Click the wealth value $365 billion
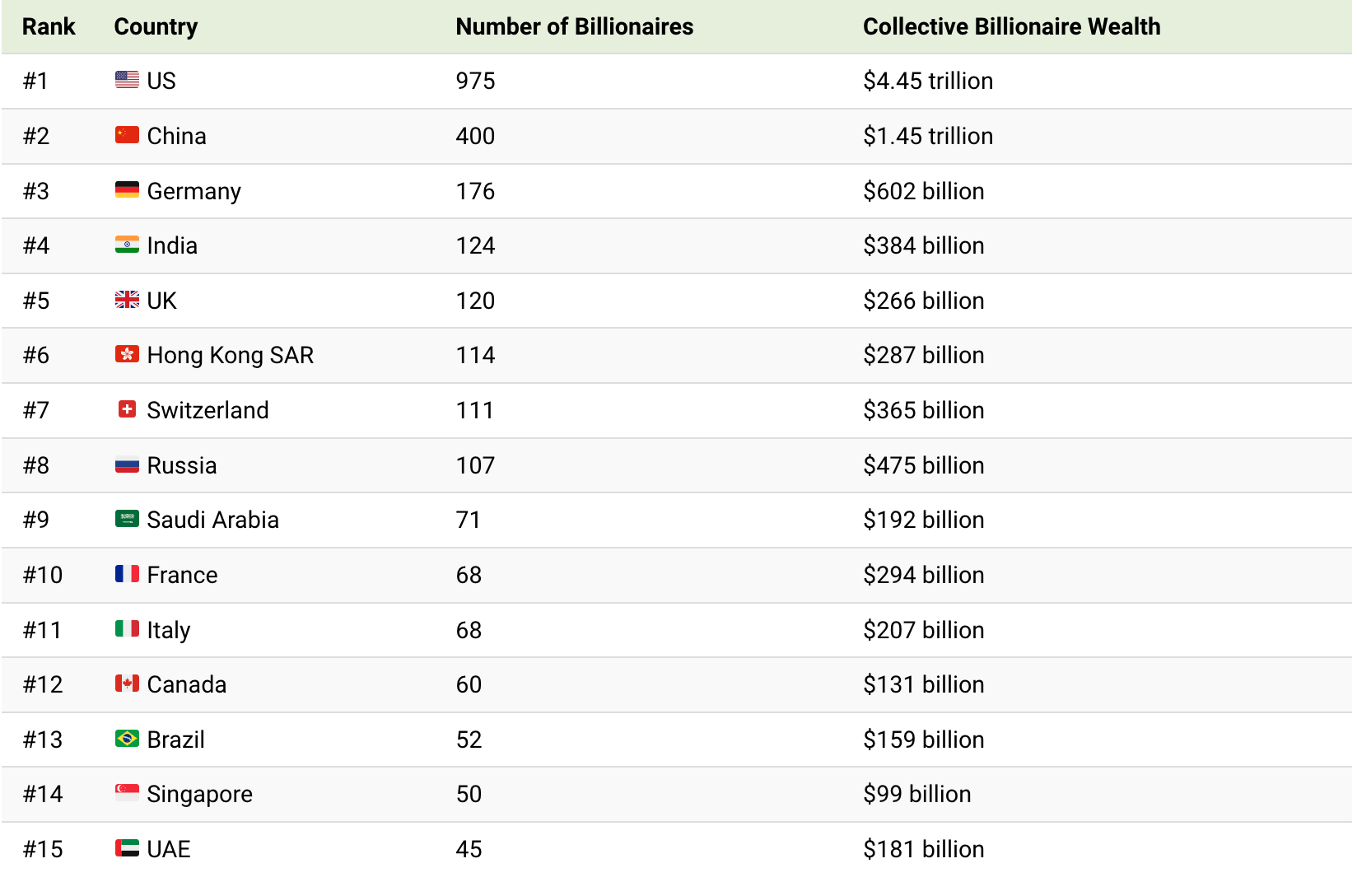Screen dimensions: 1357x896 [924, 410]
